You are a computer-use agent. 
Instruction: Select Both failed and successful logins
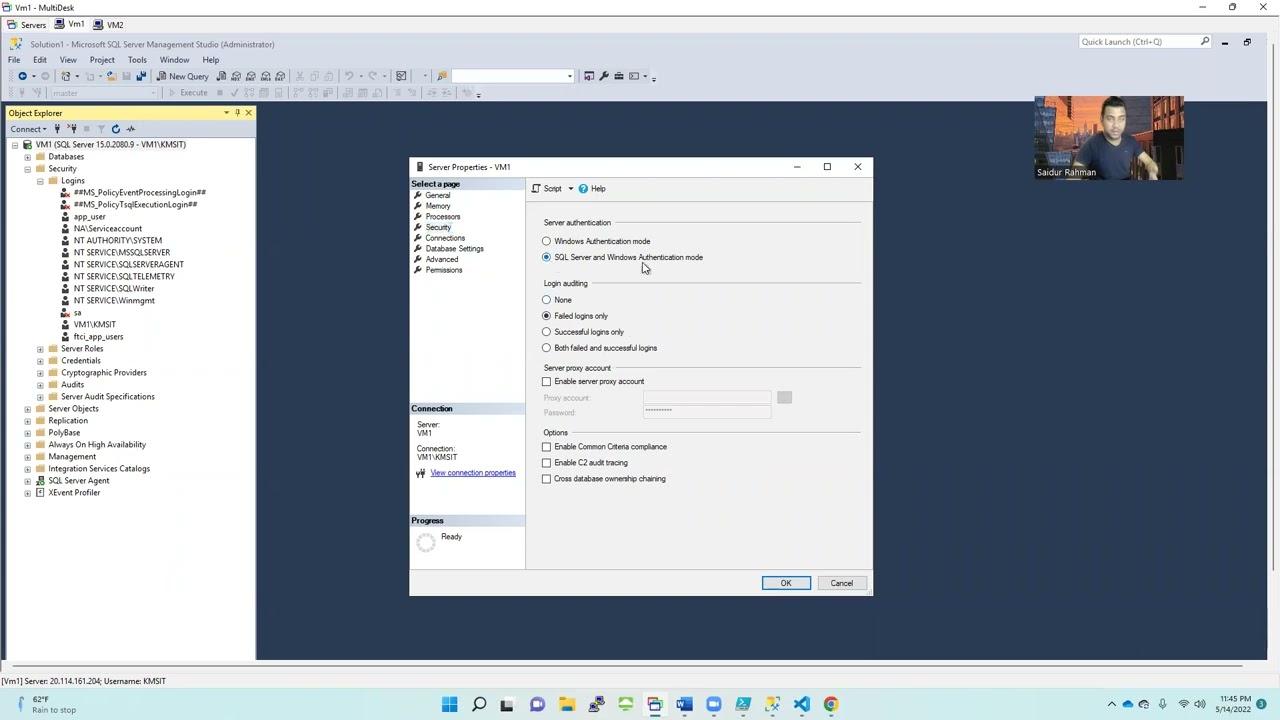tap(546, 348)
